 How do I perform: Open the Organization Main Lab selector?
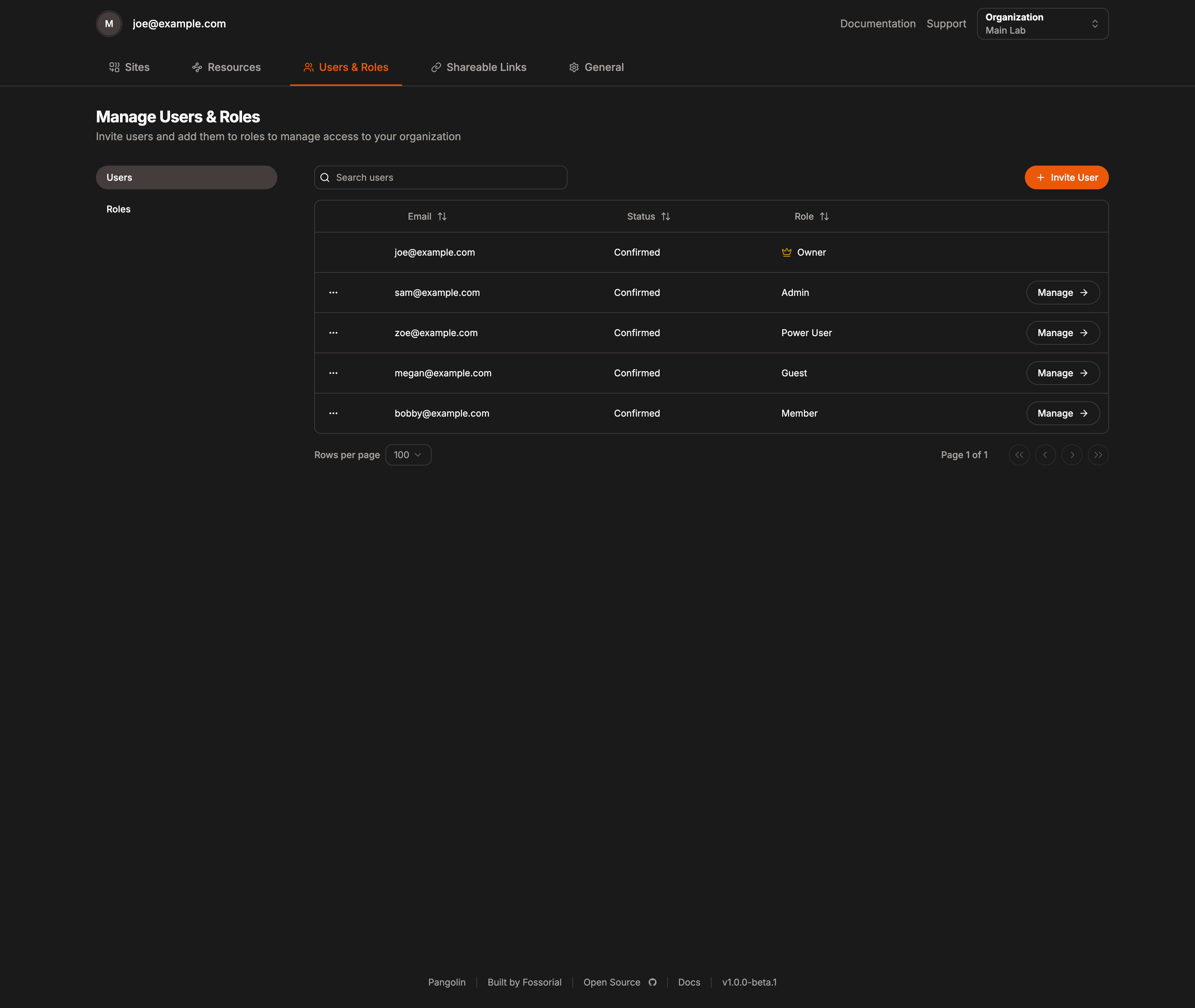[1042, 23]
